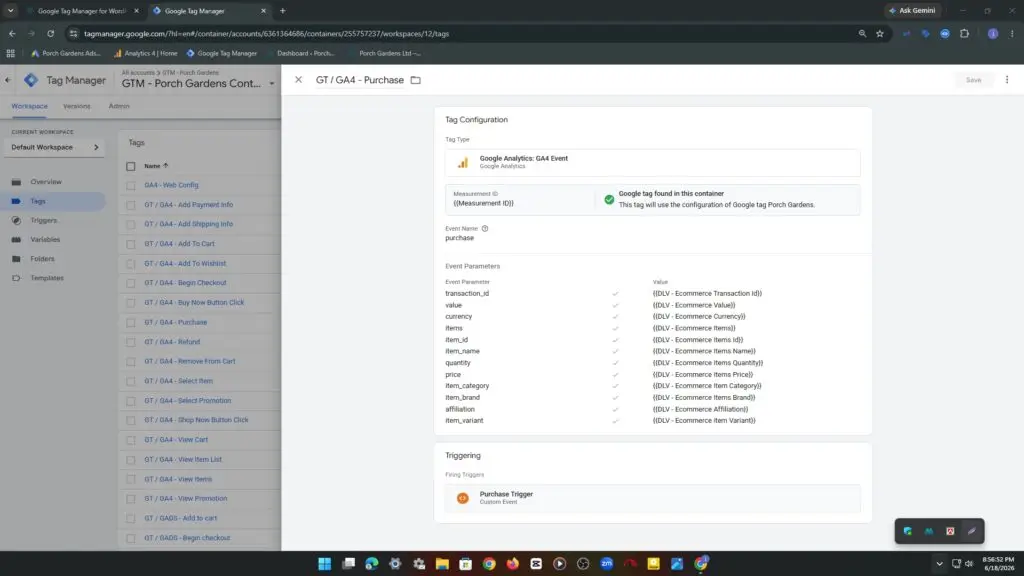
Task: Open the Purchase Trigger firing trigger
Action: point(652,498)
